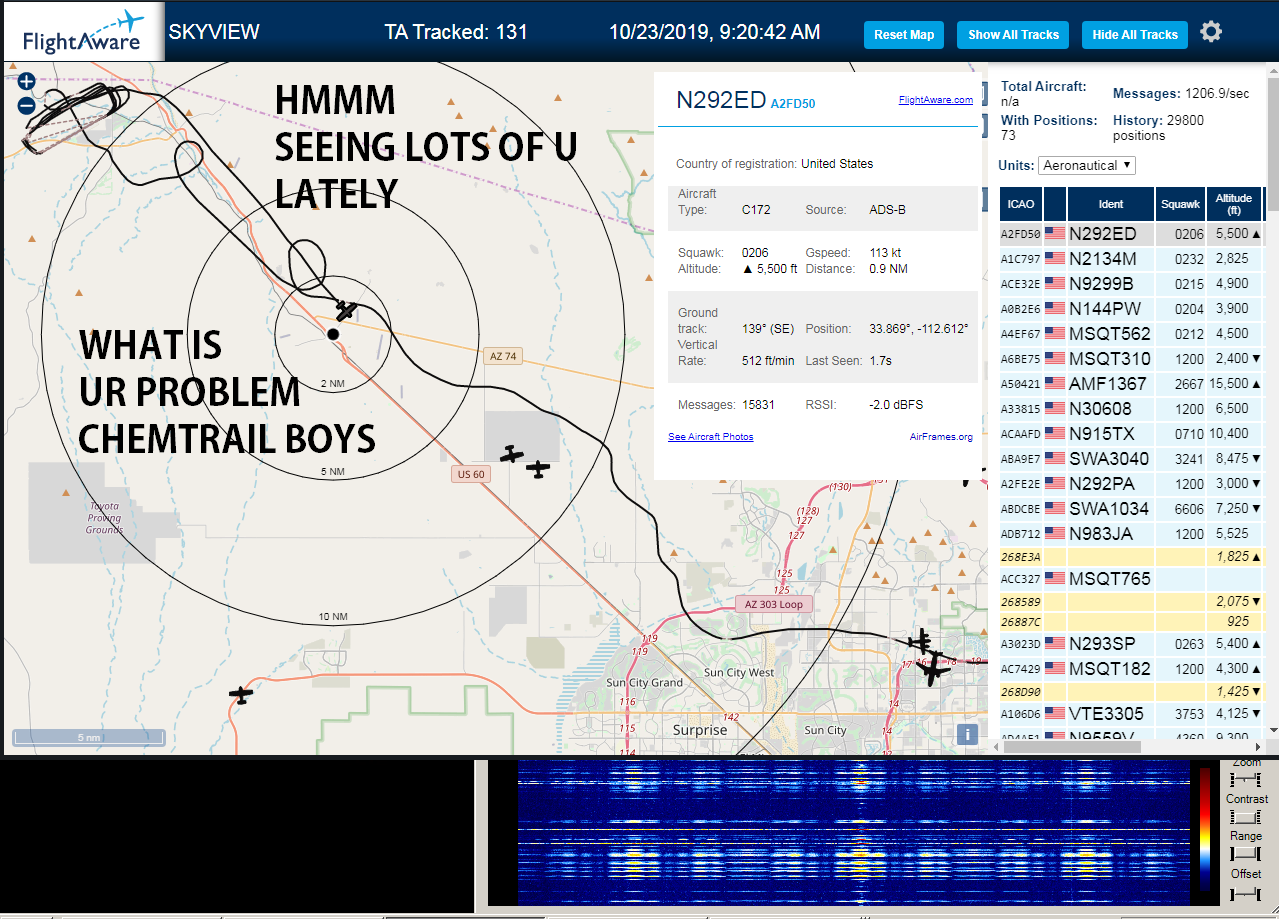
Task: Sort by the flag column header
Action: (1055, 204)
